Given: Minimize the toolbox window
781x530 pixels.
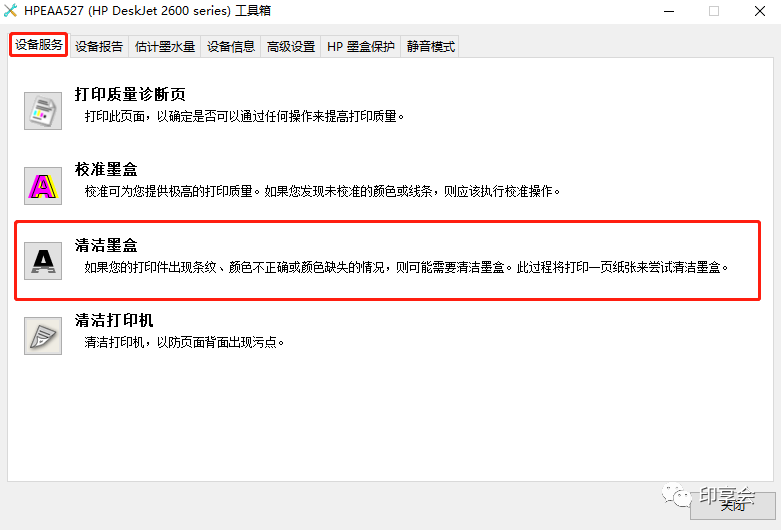Looking at the screenshot, I should (x=669, y=11).
